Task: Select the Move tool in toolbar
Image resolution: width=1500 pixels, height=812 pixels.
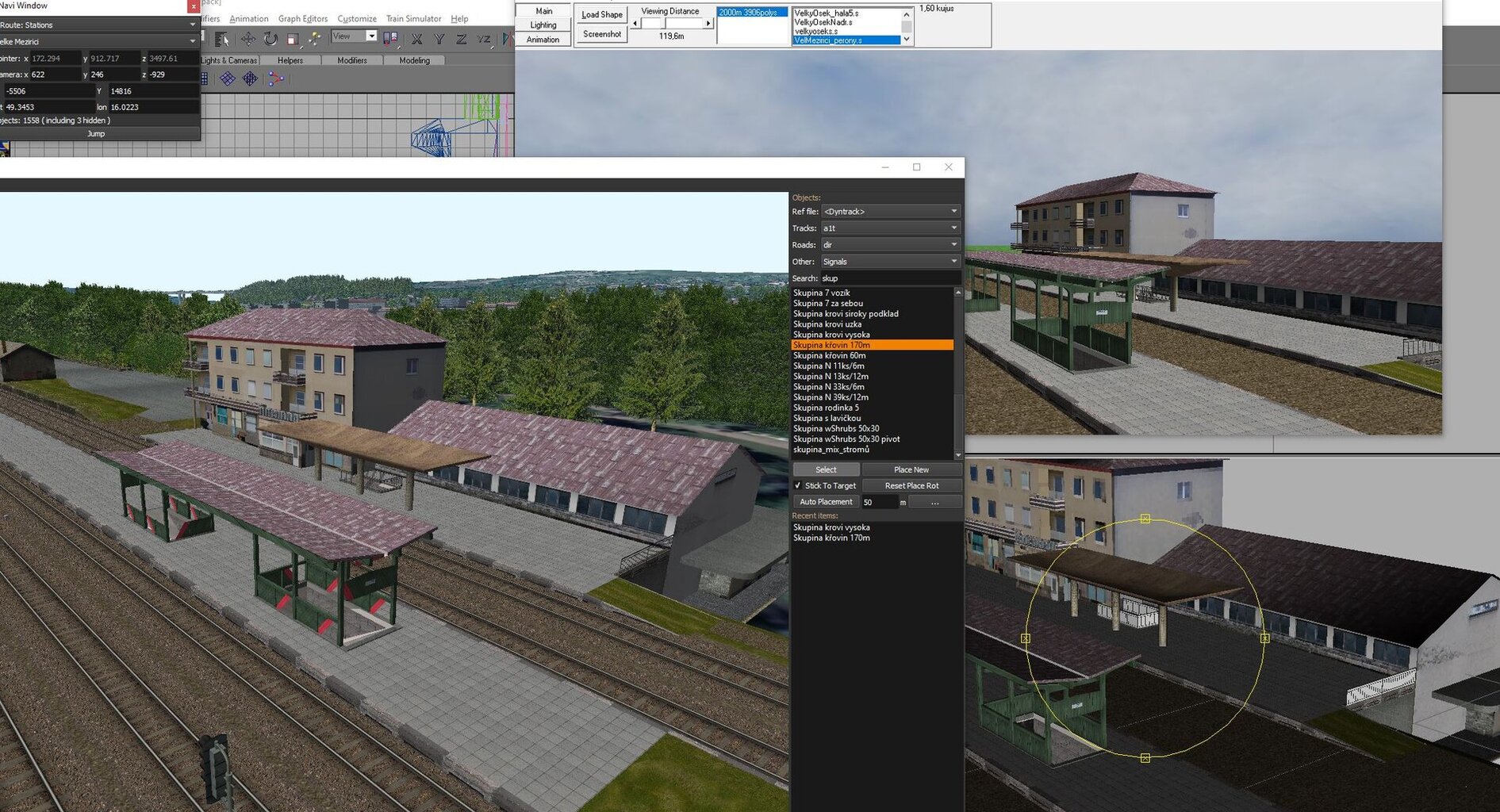Action: point(248,39)
